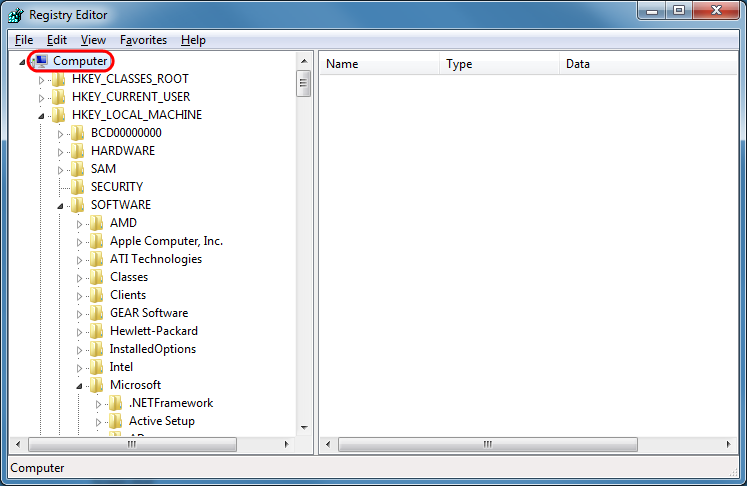The width and height of the screenshot is (747, 486).
Task: Expand the Hewlett-Packard key
Action: 80,333
